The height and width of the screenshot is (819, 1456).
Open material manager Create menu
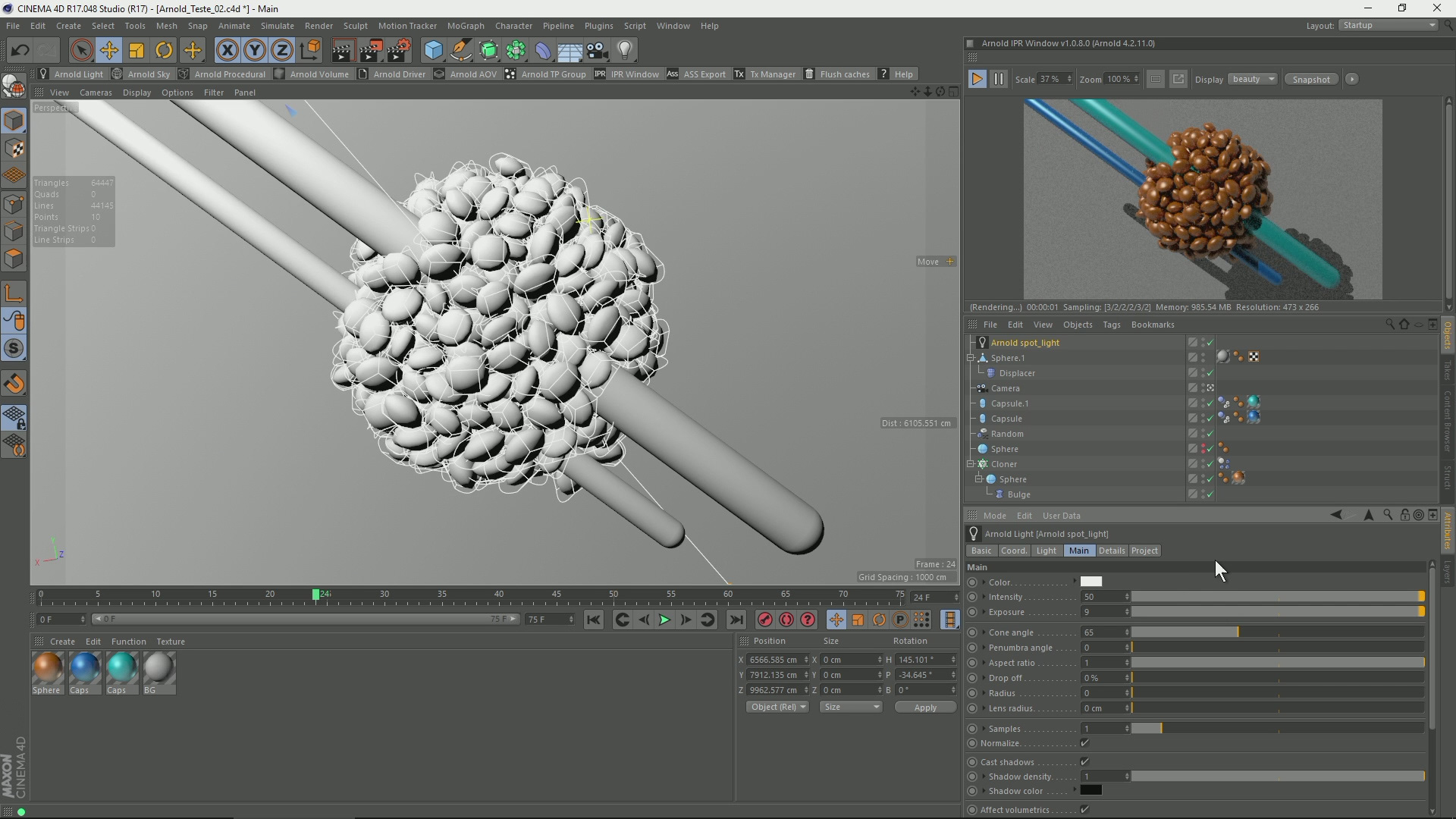[62, 642]
